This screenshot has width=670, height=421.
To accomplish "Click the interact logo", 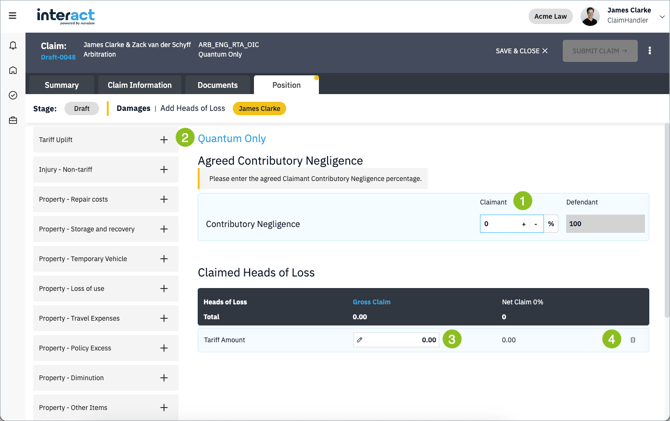I will (x=66, y=16).
